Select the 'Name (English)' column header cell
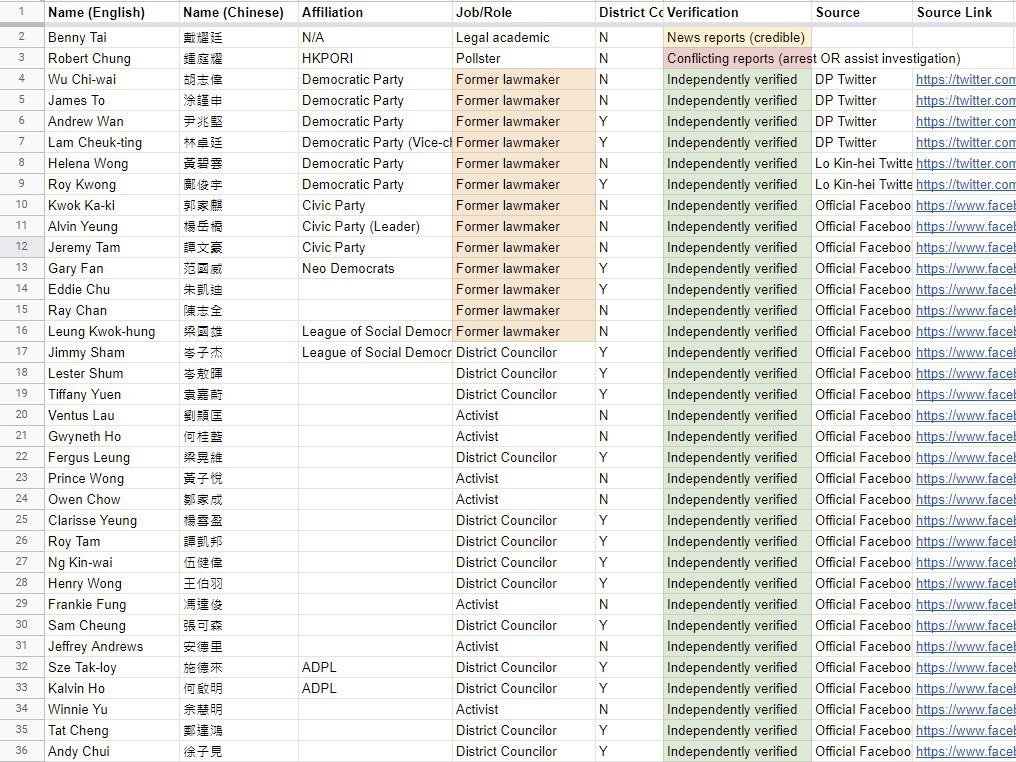The width and height of the screenshot is (1016, 762). (111, 12)
